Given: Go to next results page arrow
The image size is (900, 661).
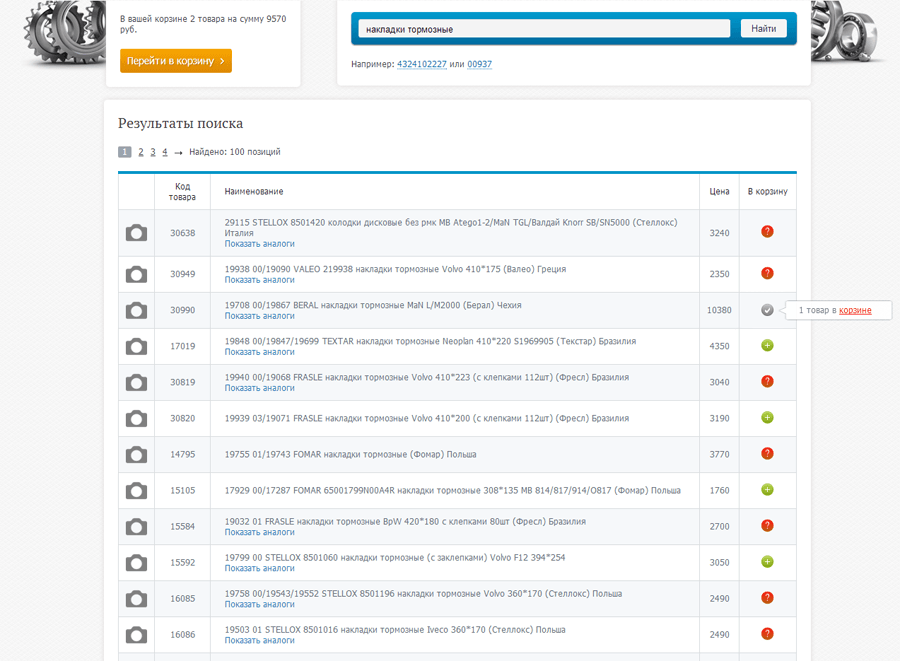Looking at the screenshot, I should coord(179,153).
